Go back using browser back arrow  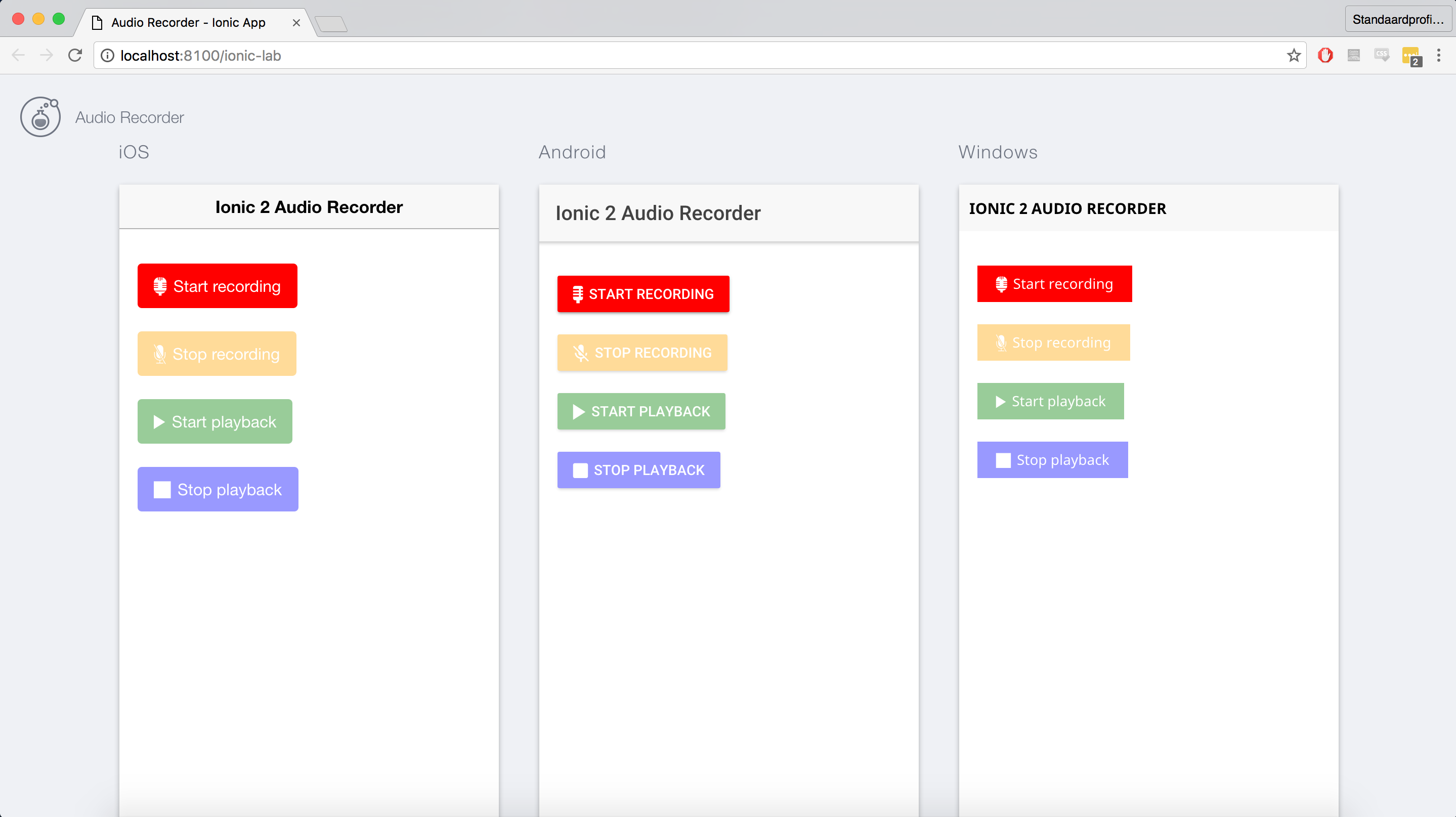point(18,55)
